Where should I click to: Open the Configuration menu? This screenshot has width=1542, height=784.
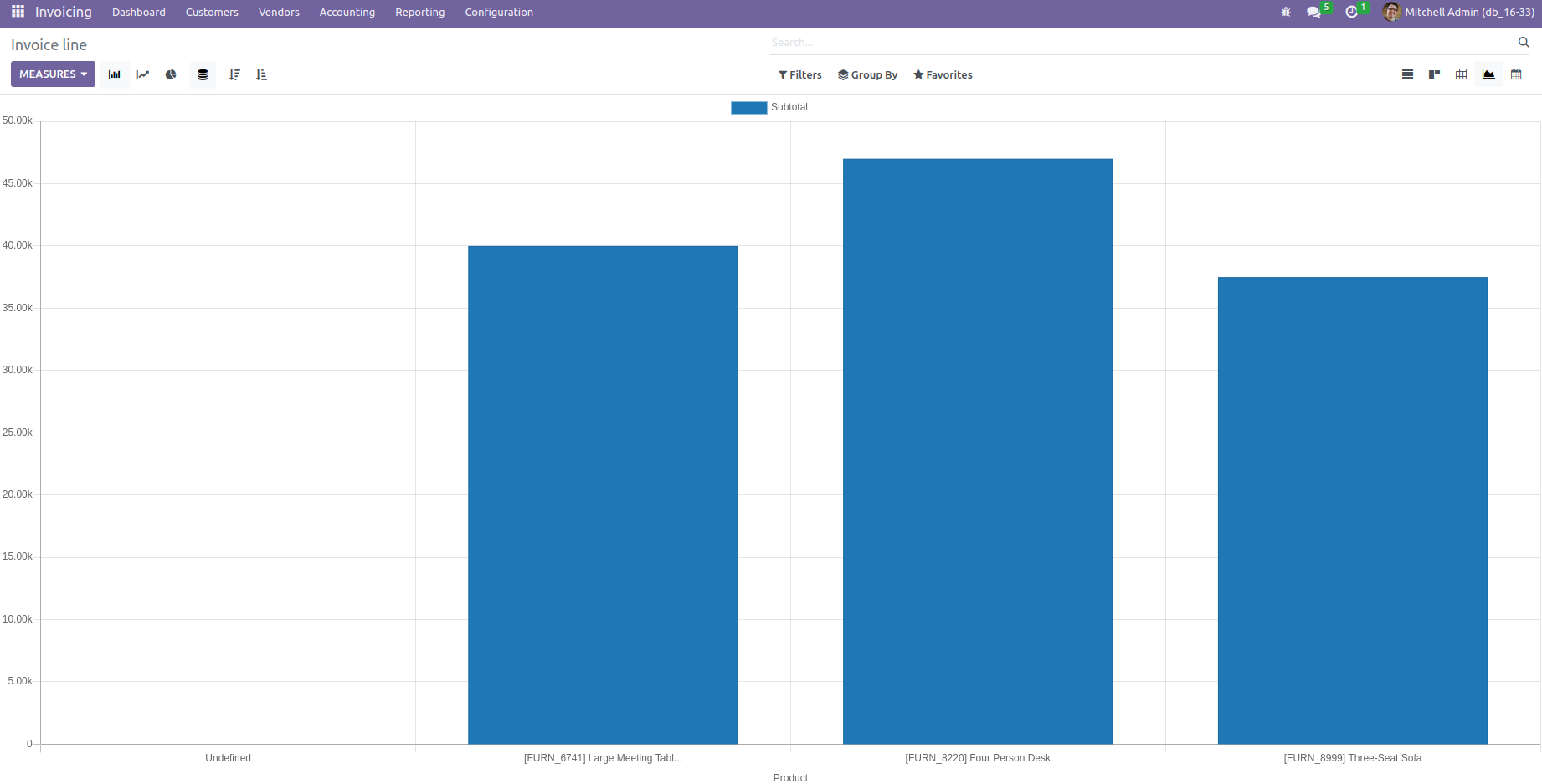499,12
